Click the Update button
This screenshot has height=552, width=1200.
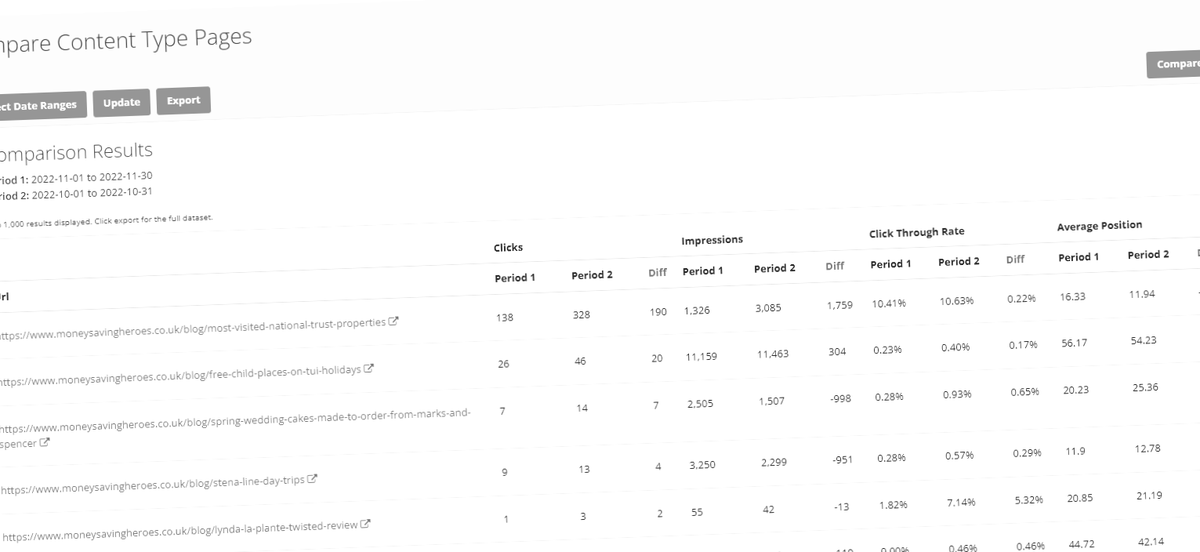(x=121, y=103)
